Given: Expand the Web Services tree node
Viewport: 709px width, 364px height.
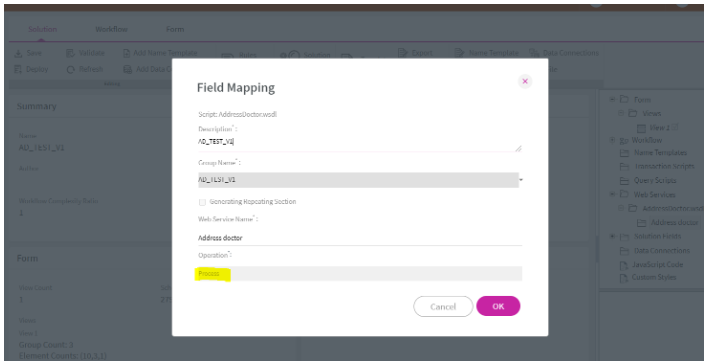Looking at the screenshot, I should tap(612, 194).
